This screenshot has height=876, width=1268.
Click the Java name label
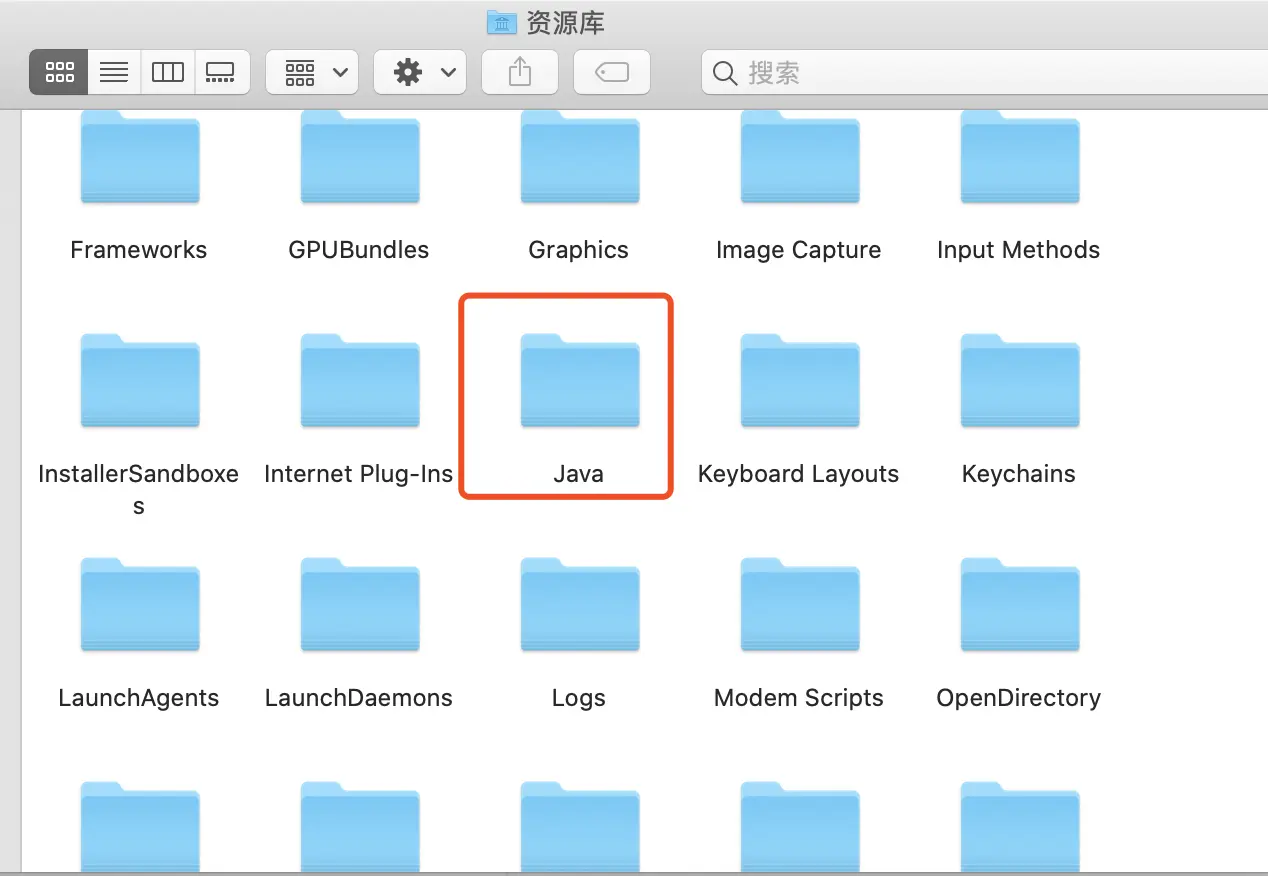579,474
